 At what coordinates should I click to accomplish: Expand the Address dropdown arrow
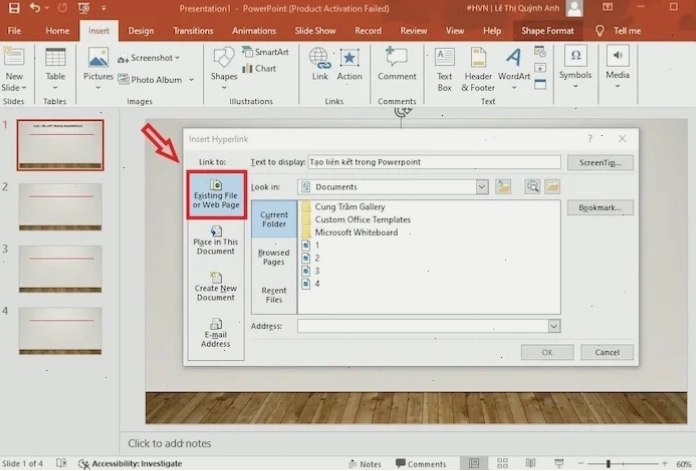[554, 326]
